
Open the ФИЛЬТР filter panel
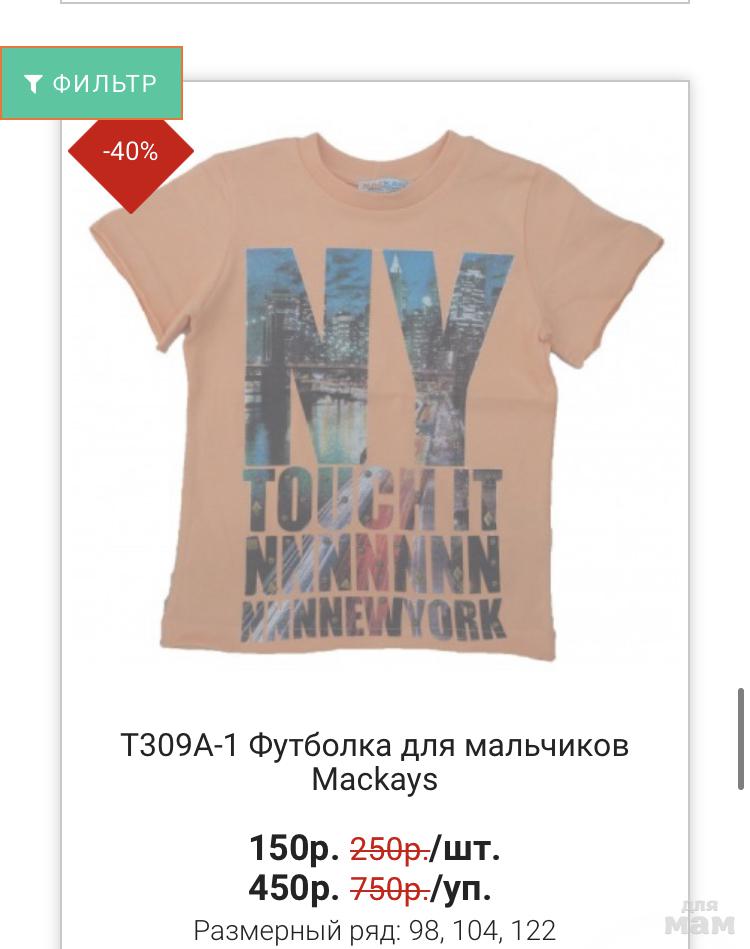(x=91, y=83)
